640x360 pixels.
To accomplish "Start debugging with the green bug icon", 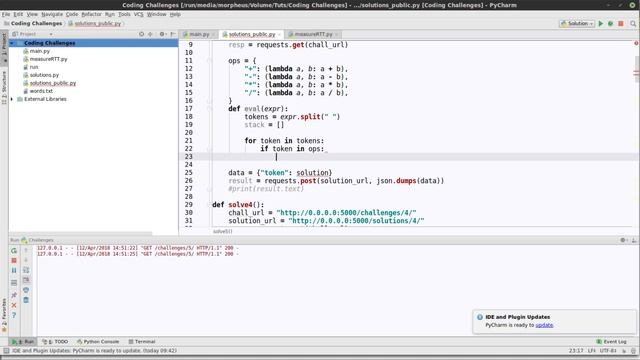I will point(611,24).
